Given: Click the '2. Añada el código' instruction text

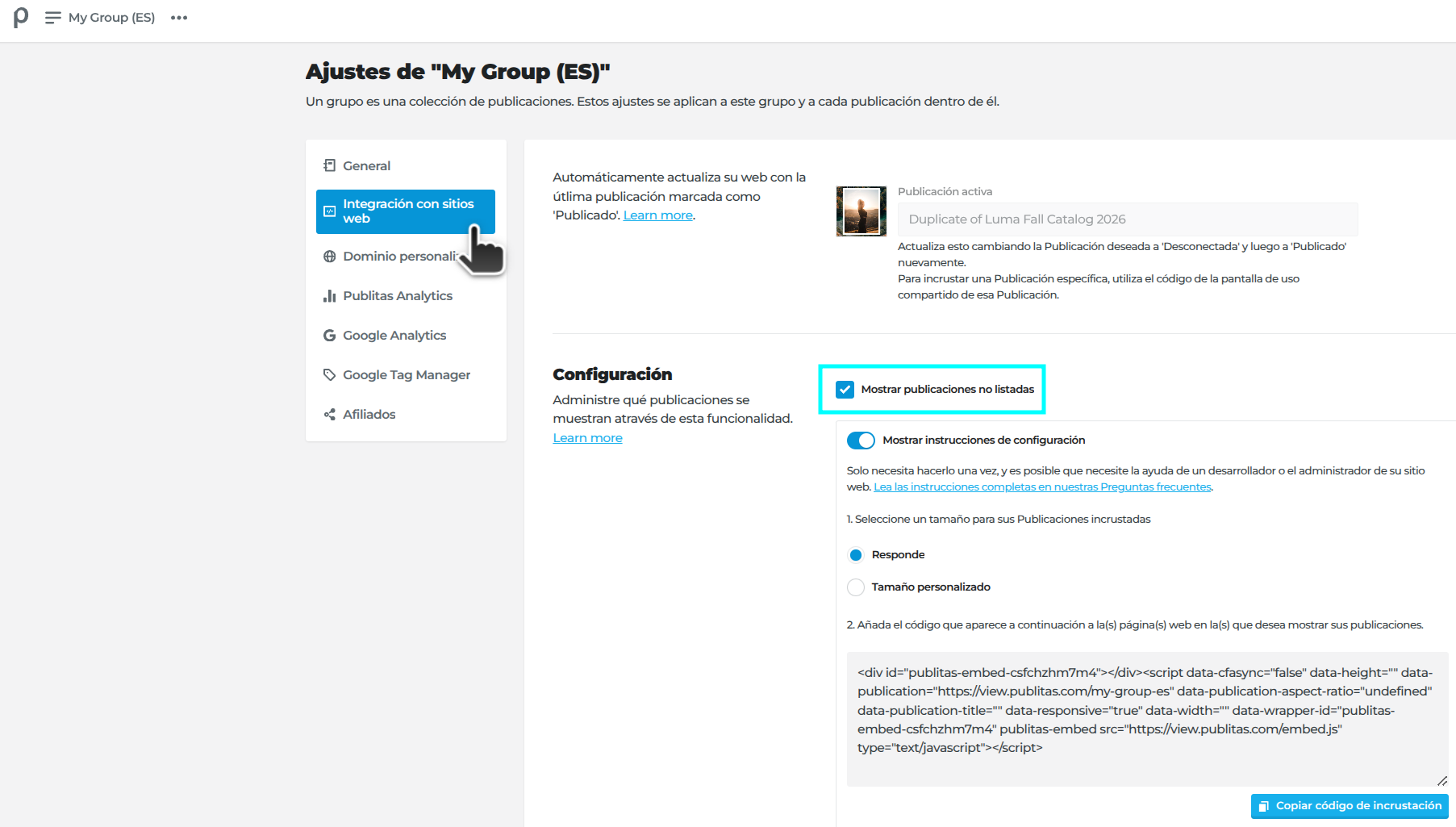Looking at the screenshot, I should point(1135,625).
